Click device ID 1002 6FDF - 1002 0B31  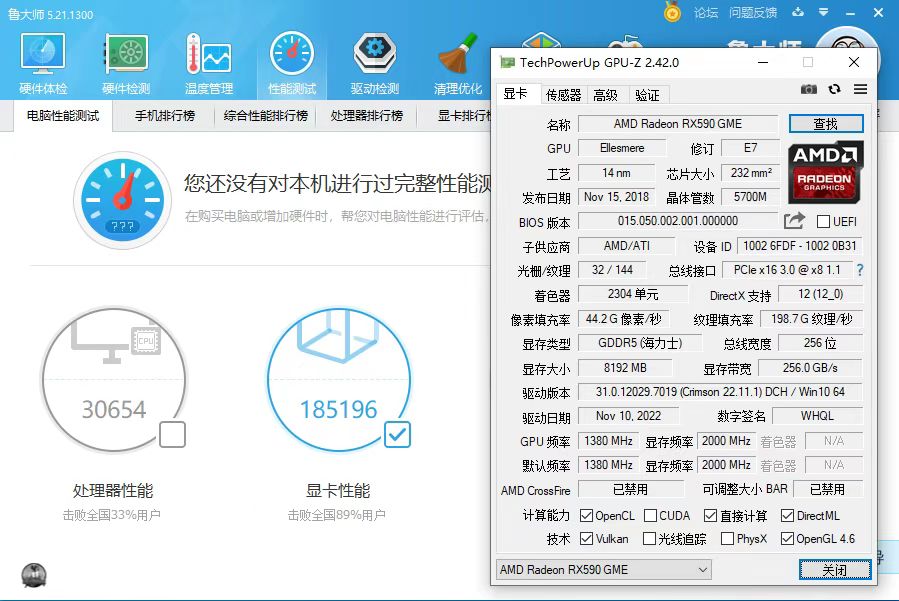pos(799,246)
